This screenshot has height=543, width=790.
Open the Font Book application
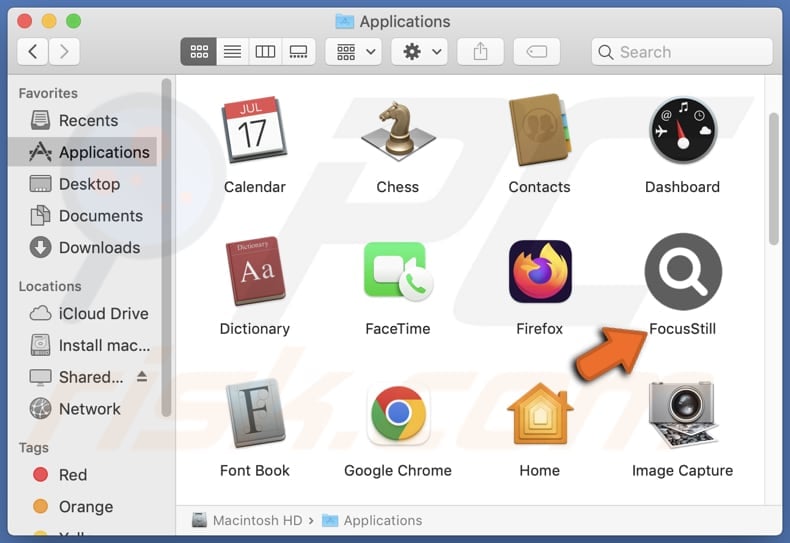pos(255,414)
